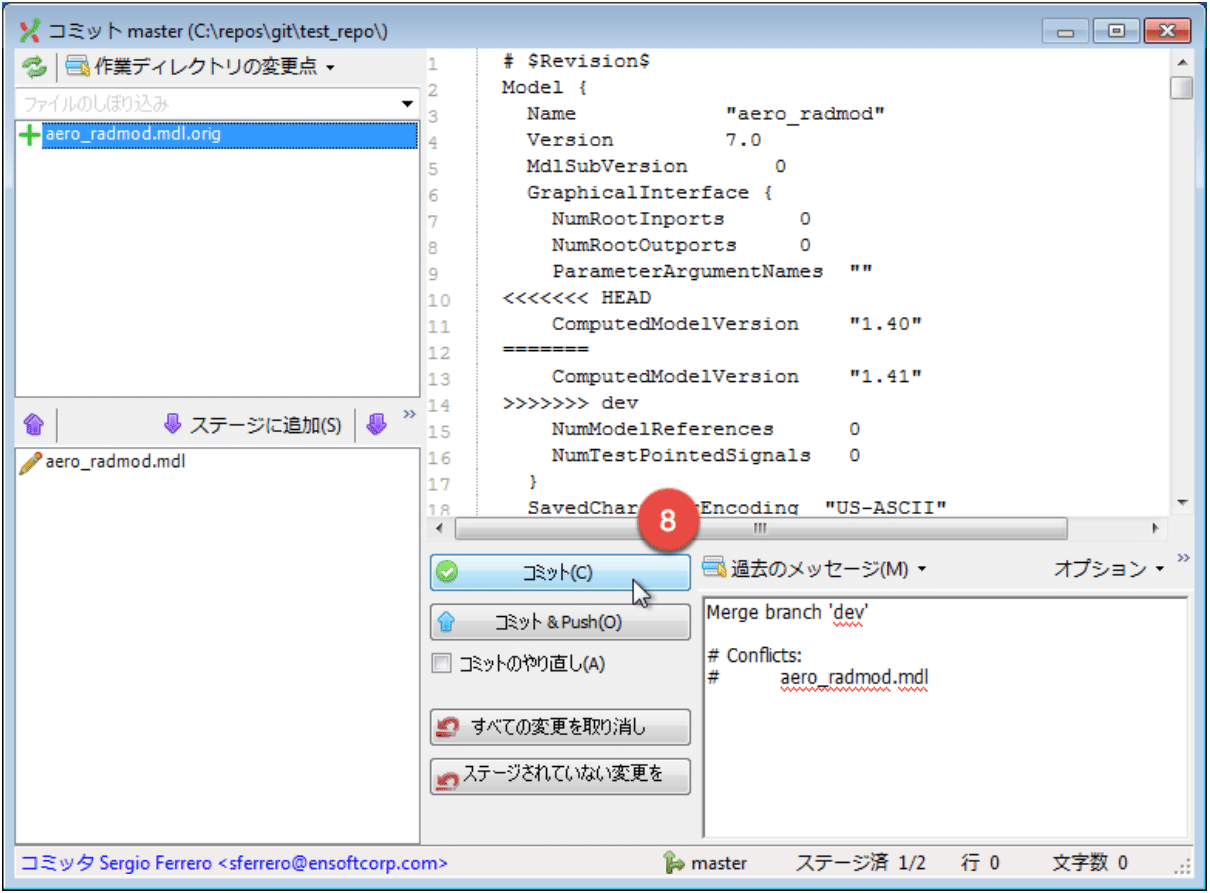1210x893 pixels.
Task: Click the line Name "aero_radmod"
Action: 706,114
